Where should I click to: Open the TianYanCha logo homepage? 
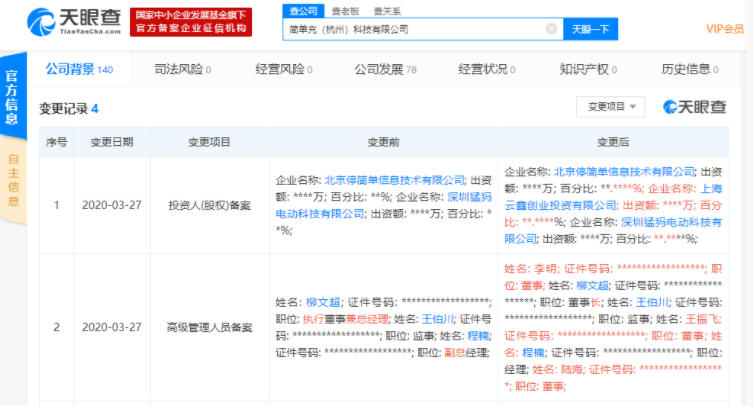coord(74,22)
